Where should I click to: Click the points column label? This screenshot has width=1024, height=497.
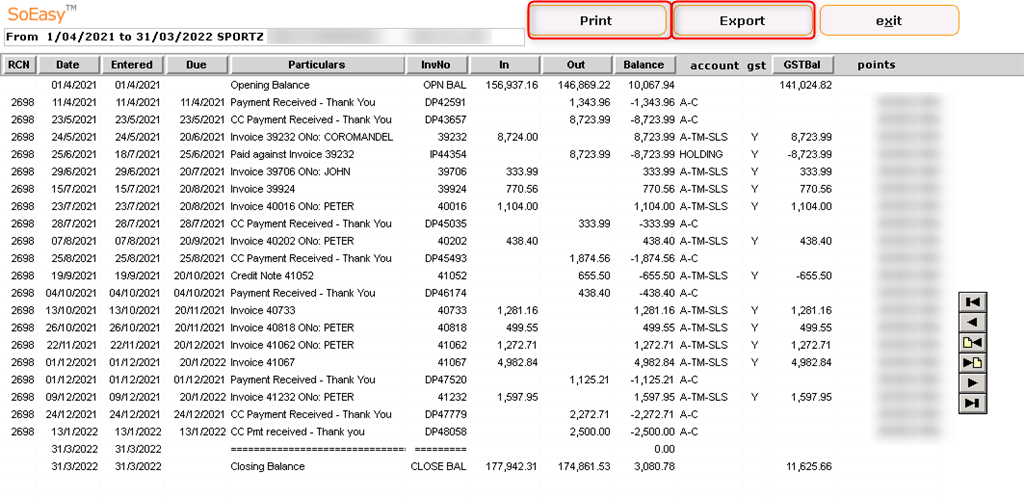(x=876, y=65)
